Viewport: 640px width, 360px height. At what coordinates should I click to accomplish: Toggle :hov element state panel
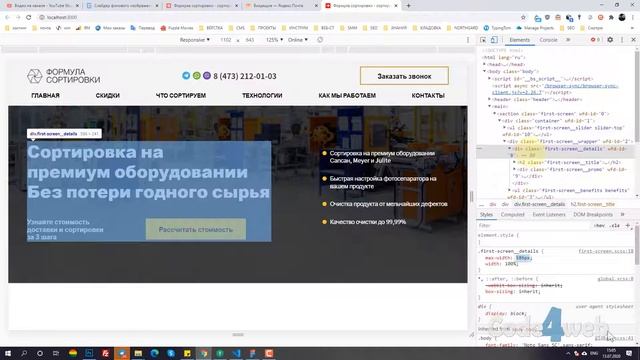(x=599, y=226)
